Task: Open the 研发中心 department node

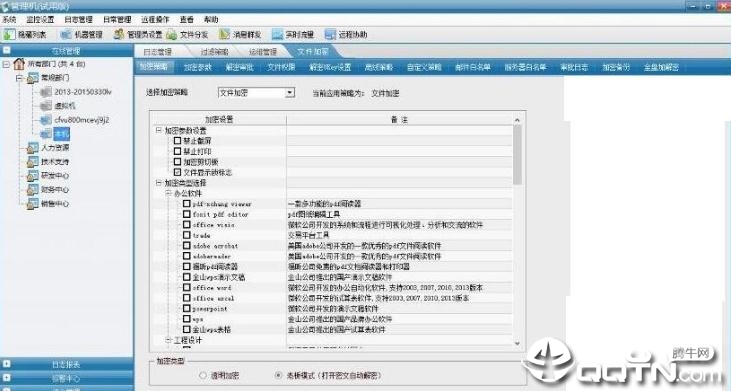Action: tap(55, 176)
